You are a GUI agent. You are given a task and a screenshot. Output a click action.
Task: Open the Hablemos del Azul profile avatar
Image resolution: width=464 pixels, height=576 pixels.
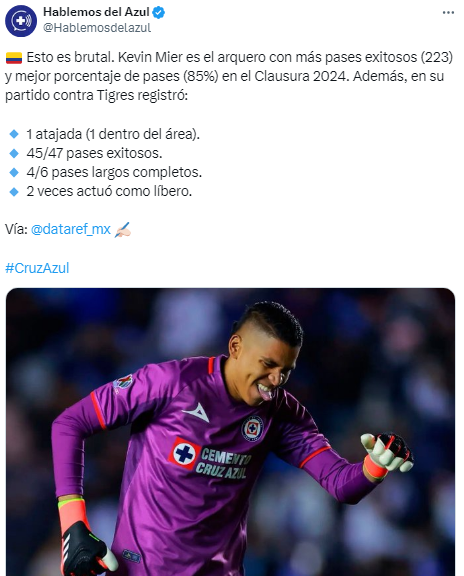click(x=21, y=21)
